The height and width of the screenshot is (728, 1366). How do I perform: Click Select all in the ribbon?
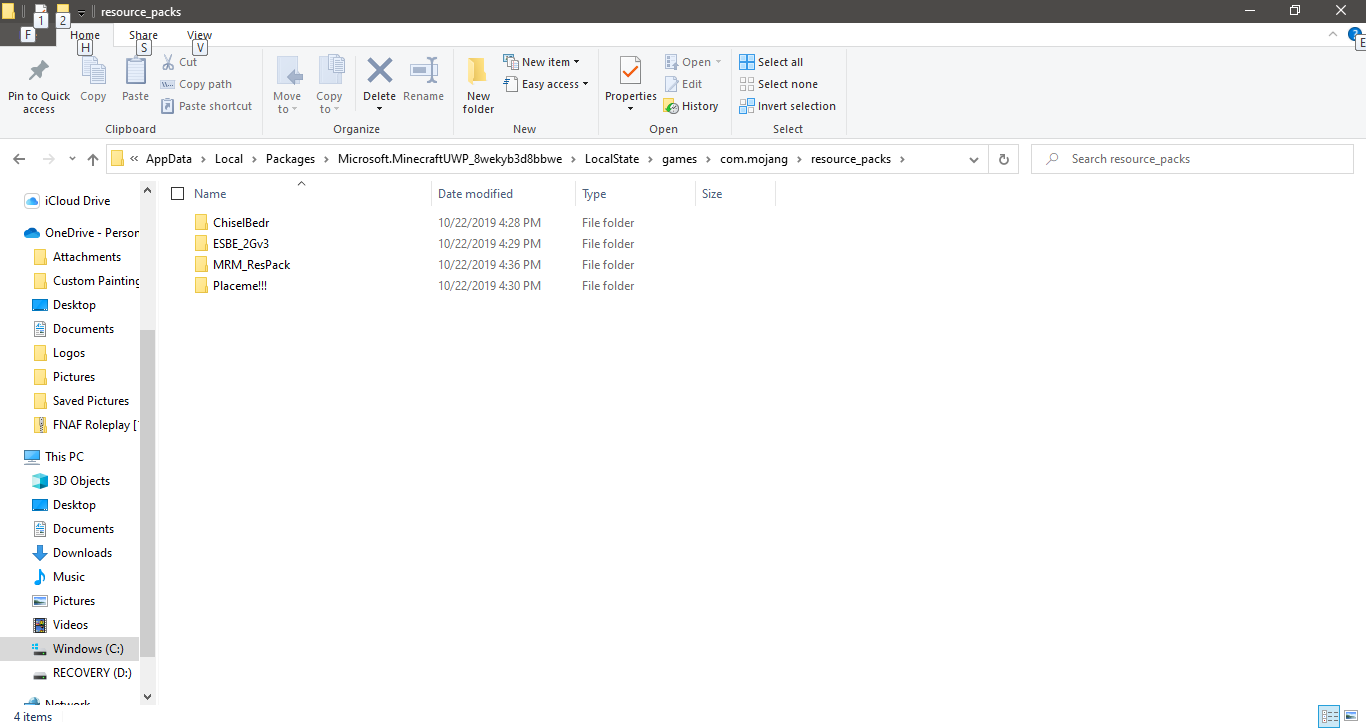[x=771, y=62]
